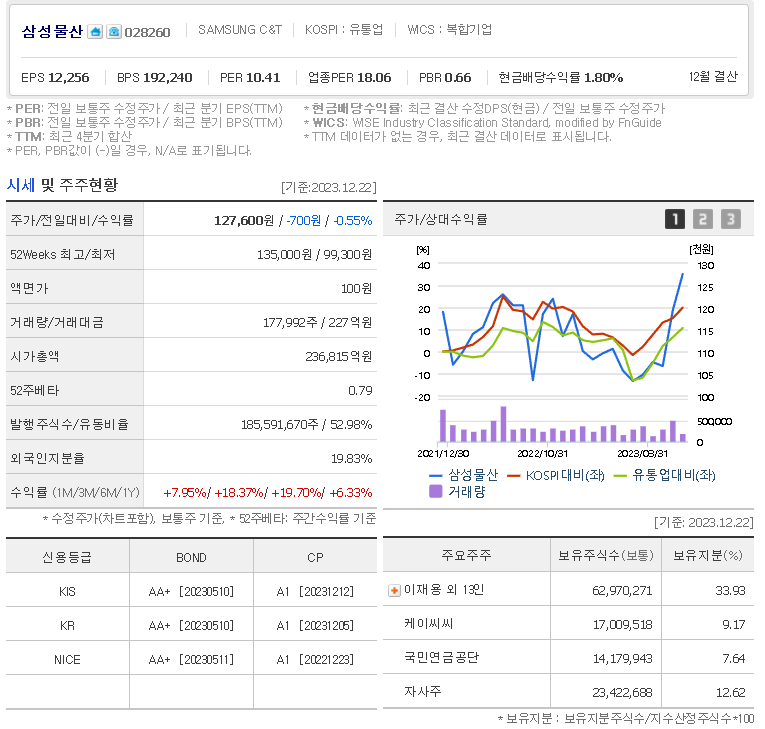Click the telephone contact icon beside 028260

114,32
